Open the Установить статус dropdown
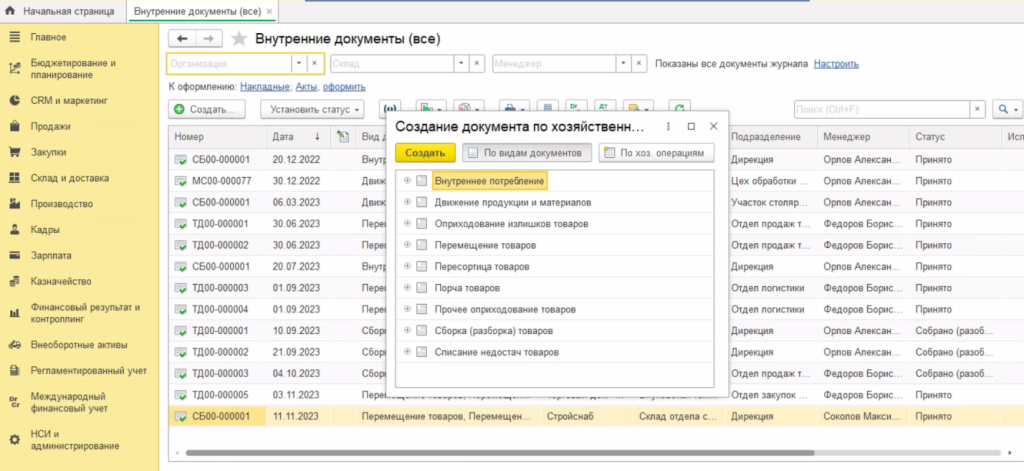 (312, 108)
